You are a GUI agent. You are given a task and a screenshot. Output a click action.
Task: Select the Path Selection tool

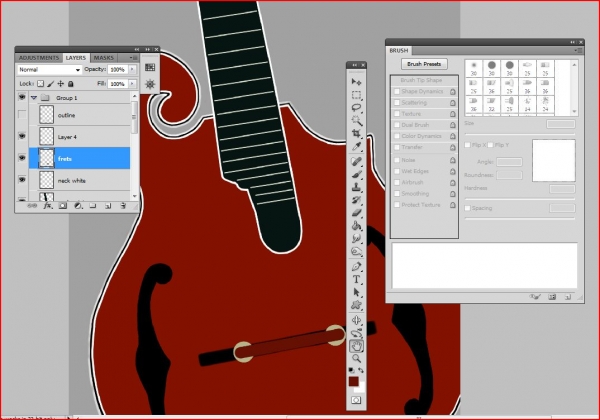click(356, 292)
